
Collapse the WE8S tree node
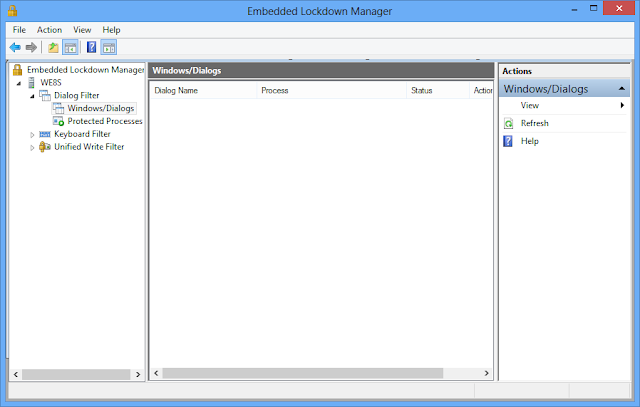pos(19,83)
